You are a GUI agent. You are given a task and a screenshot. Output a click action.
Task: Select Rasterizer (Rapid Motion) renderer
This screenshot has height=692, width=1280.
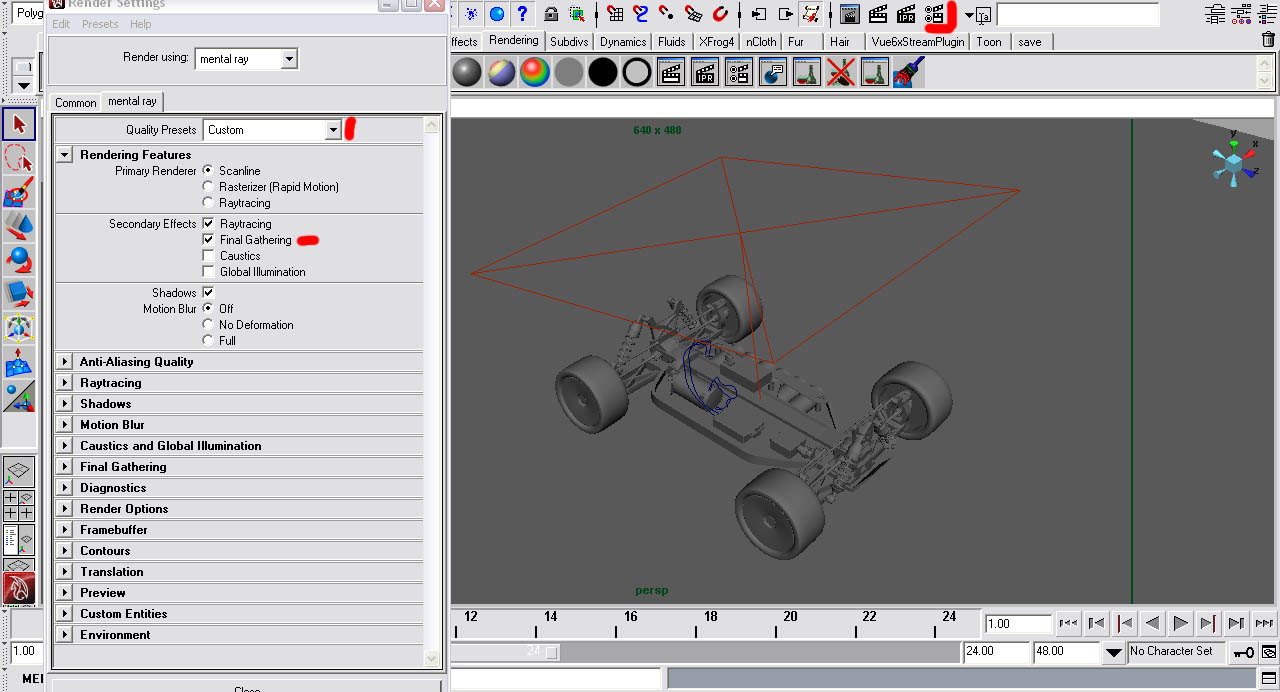(x=208, y=187)
